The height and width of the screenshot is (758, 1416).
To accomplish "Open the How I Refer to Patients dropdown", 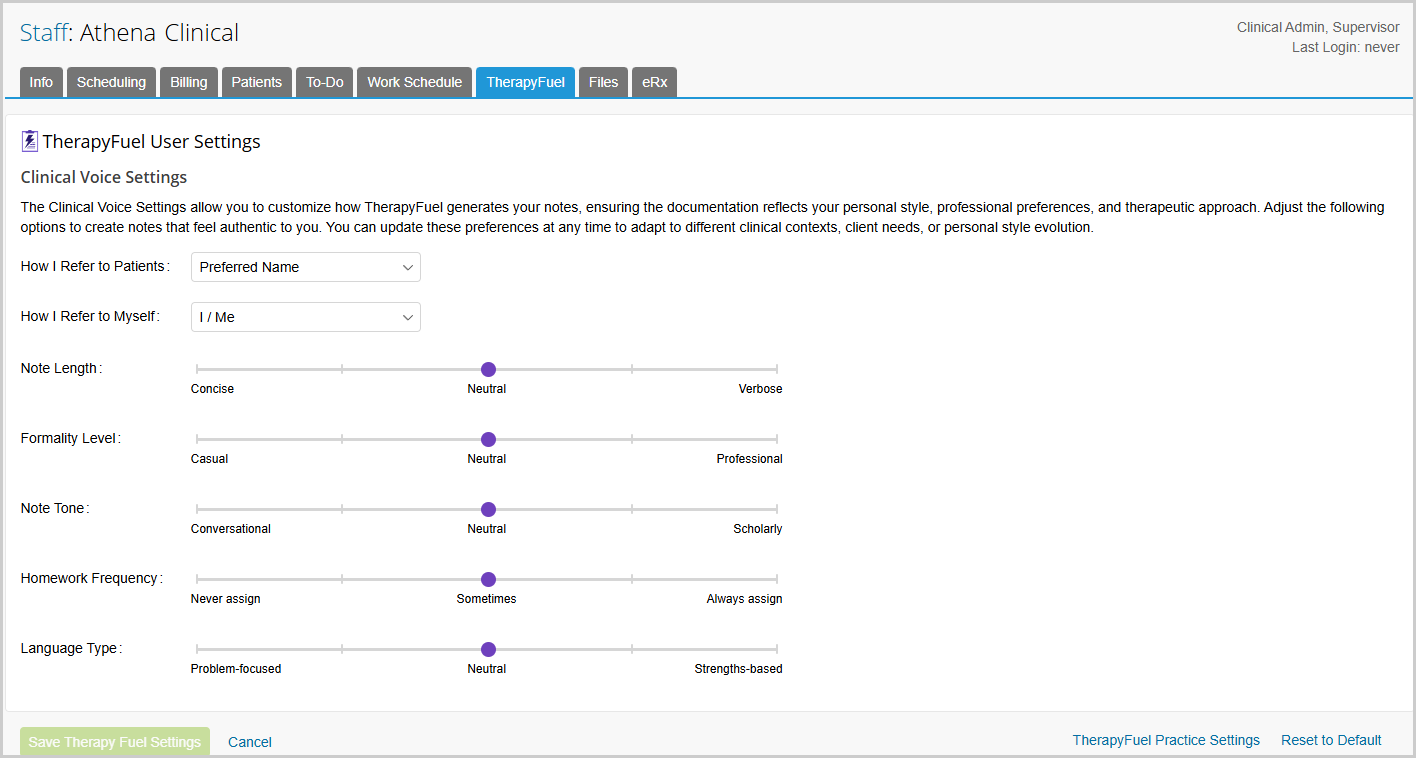I will tap(306, 267).
